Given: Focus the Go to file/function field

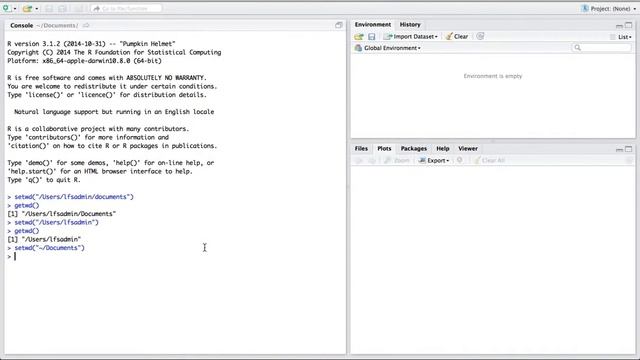Looking at the screenshot, I should tap(126, 8).
